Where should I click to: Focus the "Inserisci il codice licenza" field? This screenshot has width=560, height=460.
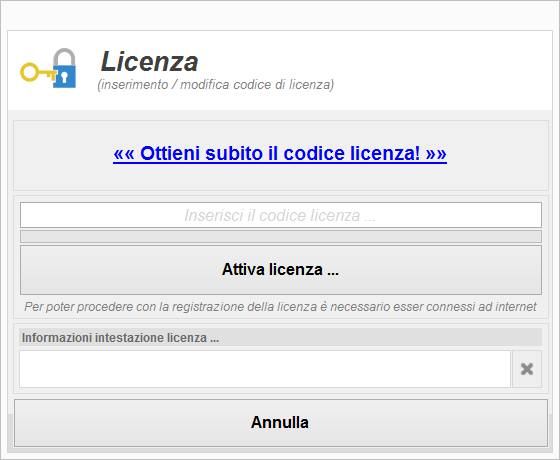(281, 215)
